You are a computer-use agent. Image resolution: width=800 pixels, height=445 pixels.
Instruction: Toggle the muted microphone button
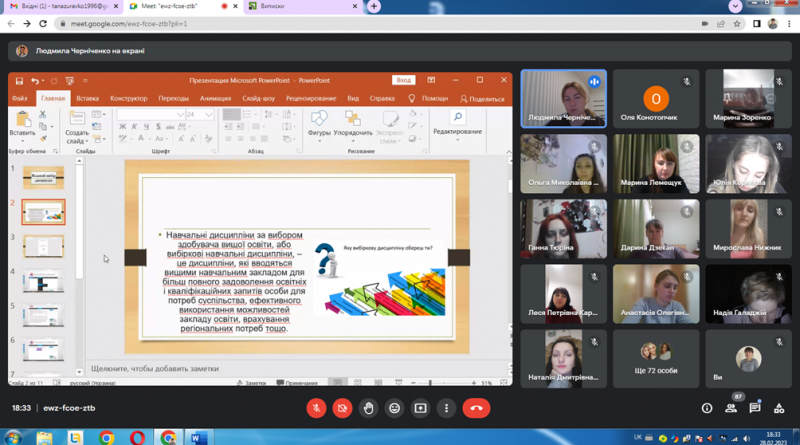[316, 408]
